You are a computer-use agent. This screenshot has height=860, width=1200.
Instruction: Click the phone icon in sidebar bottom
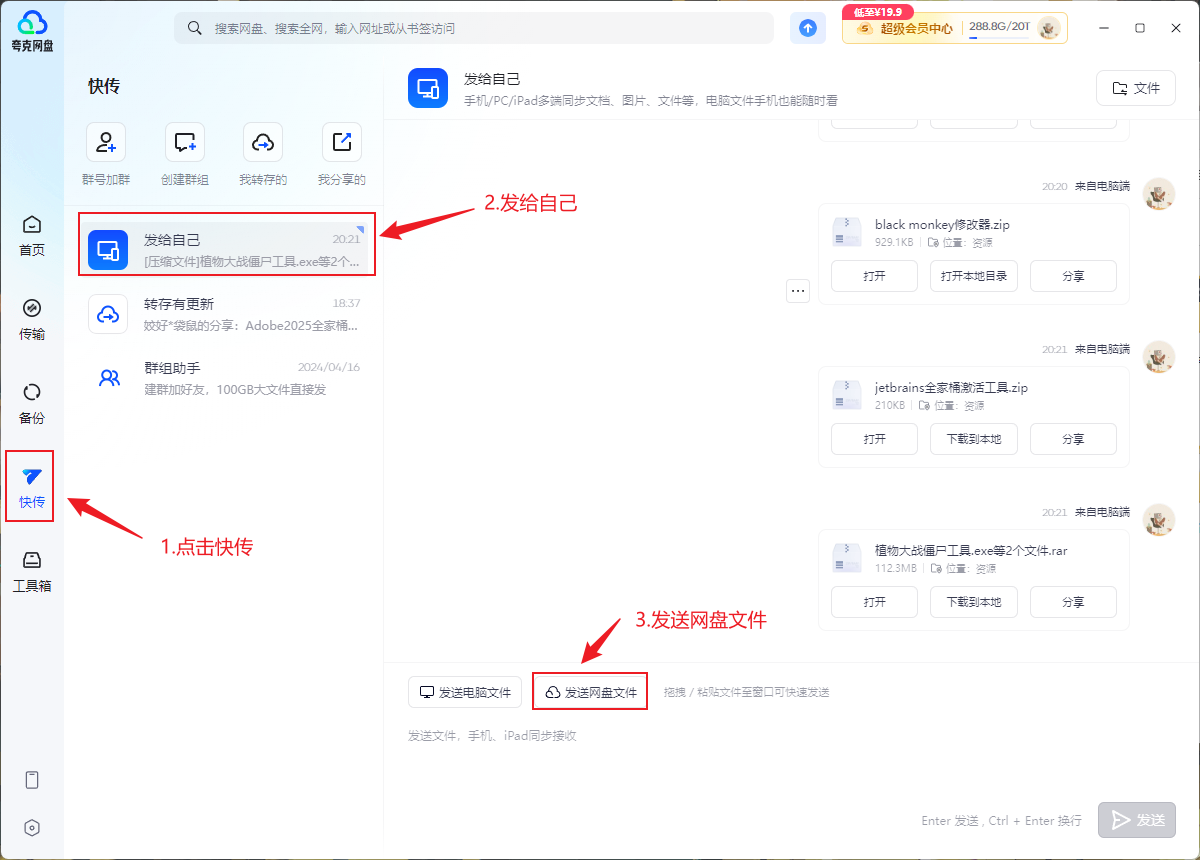[x=32, y=780]
